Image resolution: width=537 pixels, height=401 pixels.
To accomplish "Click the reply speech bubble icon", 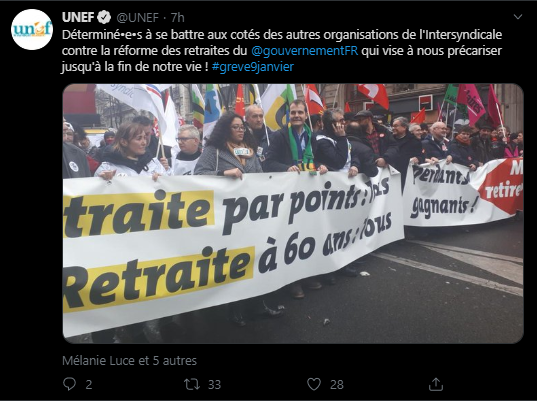I will point(70,384).
